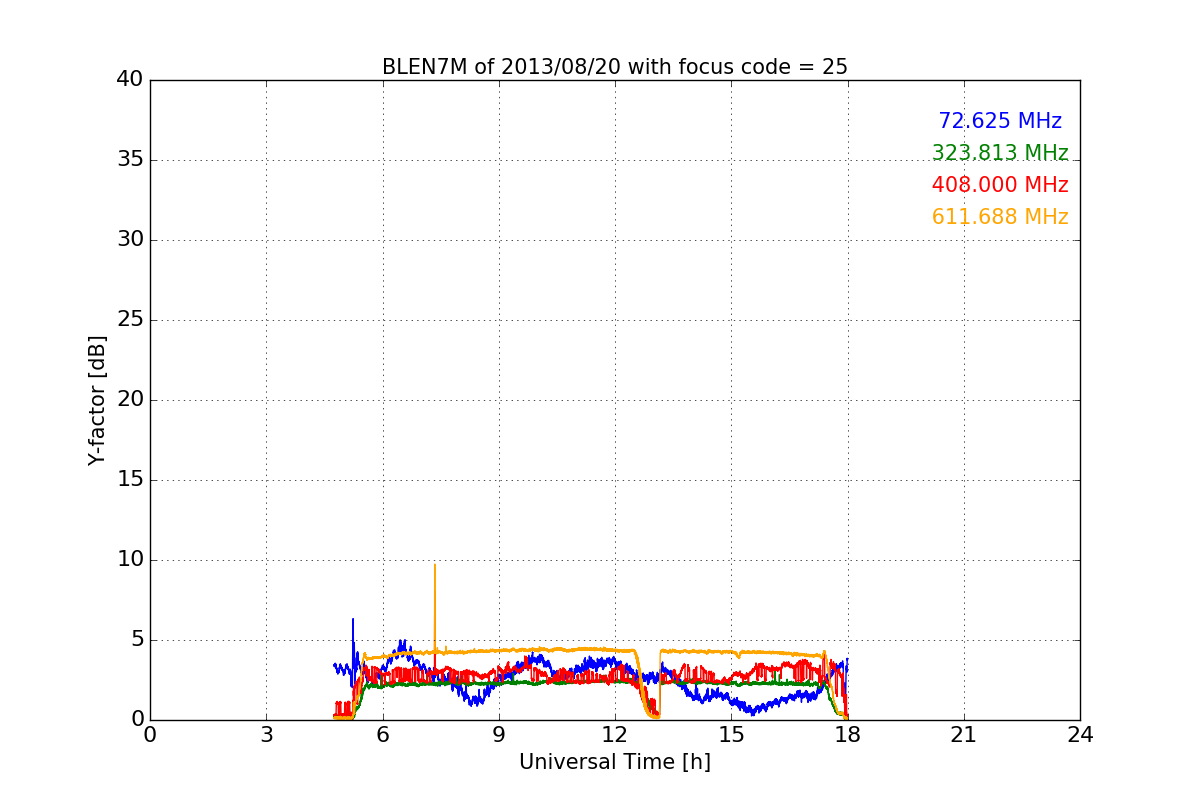Click x-axis tick label 3

pyautogui.click(x=266, y=735)
